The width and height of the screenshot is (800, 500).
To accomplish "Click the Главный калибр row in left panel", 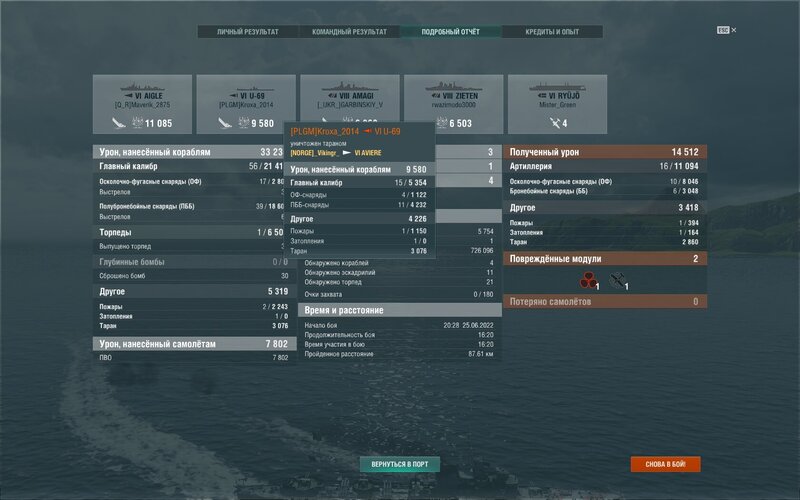I will point(188,166).
